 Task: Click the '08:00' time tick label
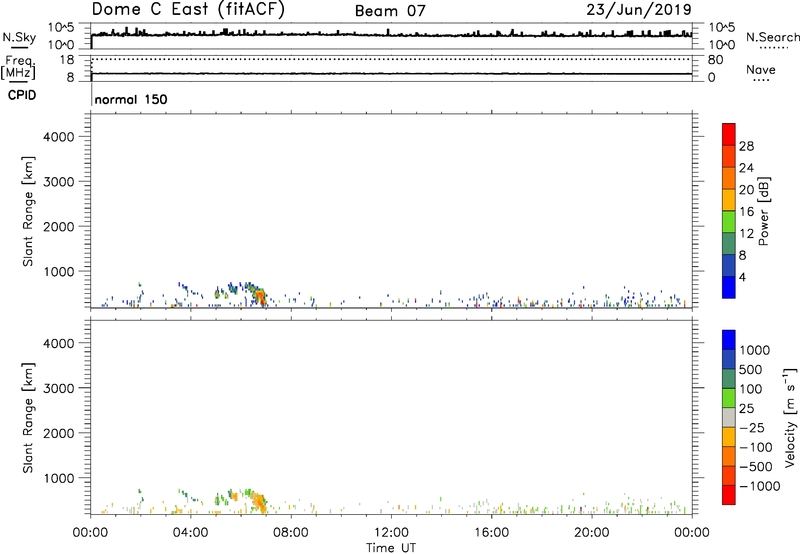291,533
